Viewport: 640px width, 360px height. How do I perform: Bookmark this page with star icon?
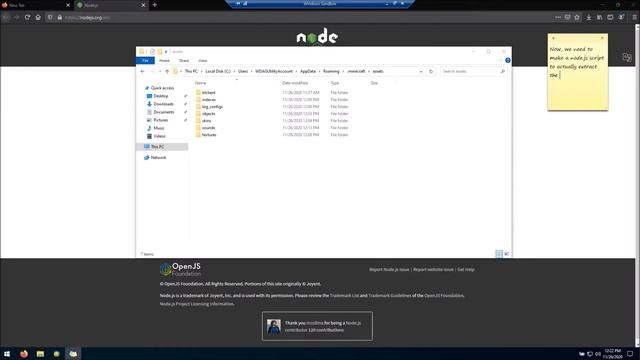pyautogui.click(x=577, y=18)
